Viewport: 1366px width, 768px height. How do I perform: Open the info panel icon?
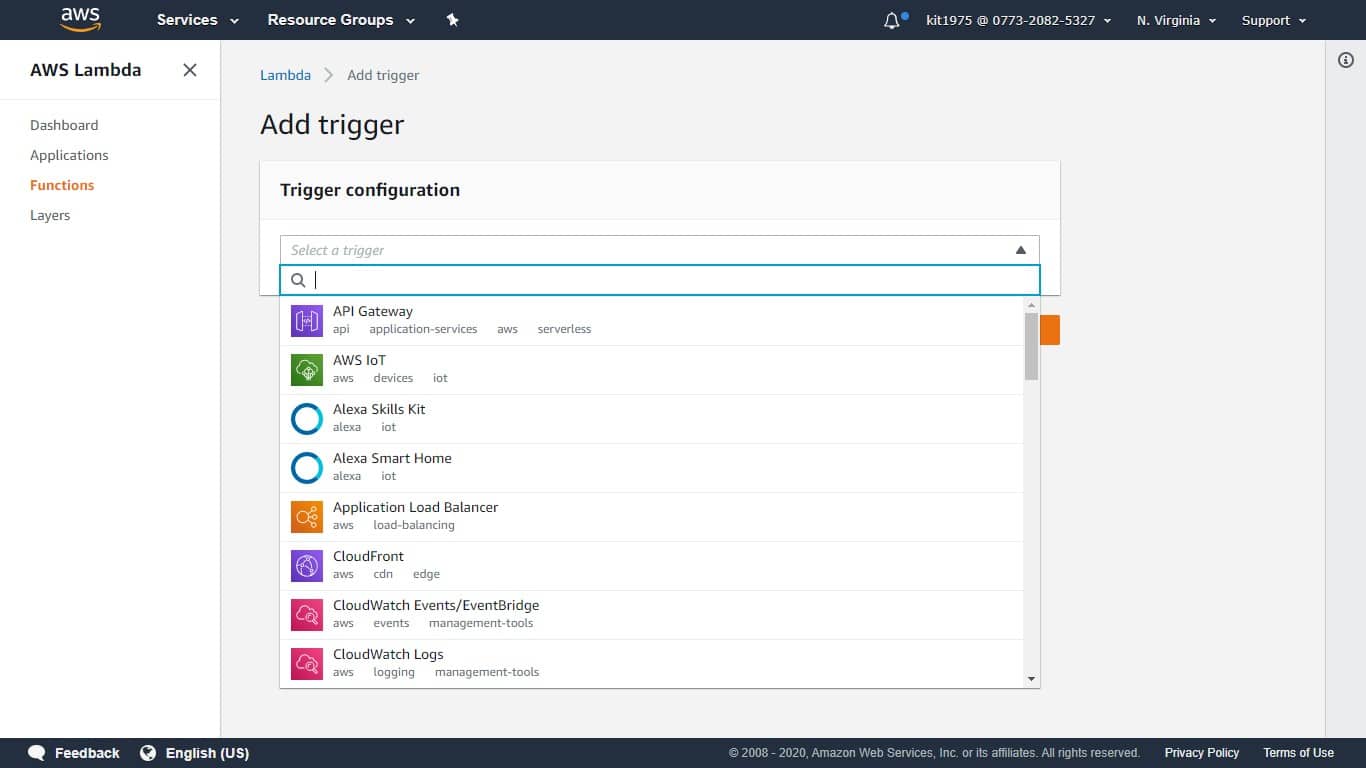point(1345,60)
